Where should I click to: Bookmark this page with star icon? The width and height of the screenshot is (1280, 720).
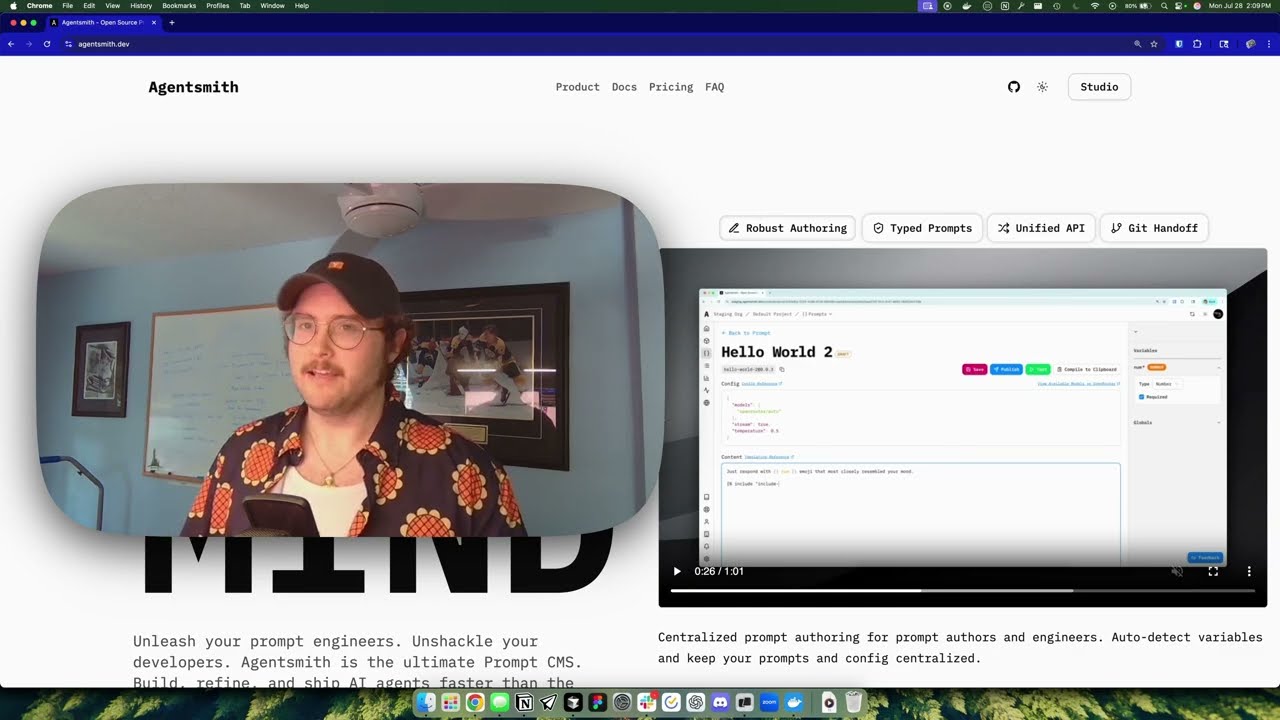pos(1154,44)
